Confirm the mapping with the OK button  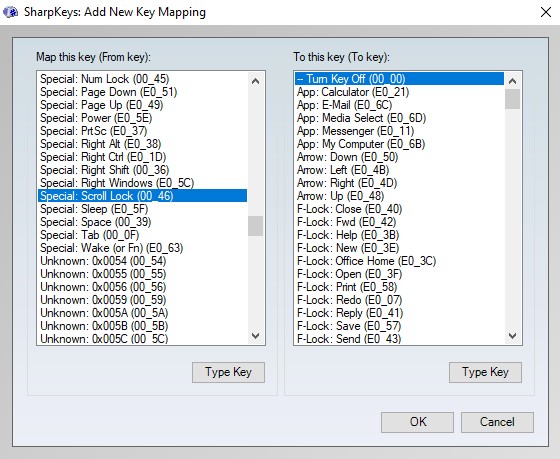pos(418,422)
